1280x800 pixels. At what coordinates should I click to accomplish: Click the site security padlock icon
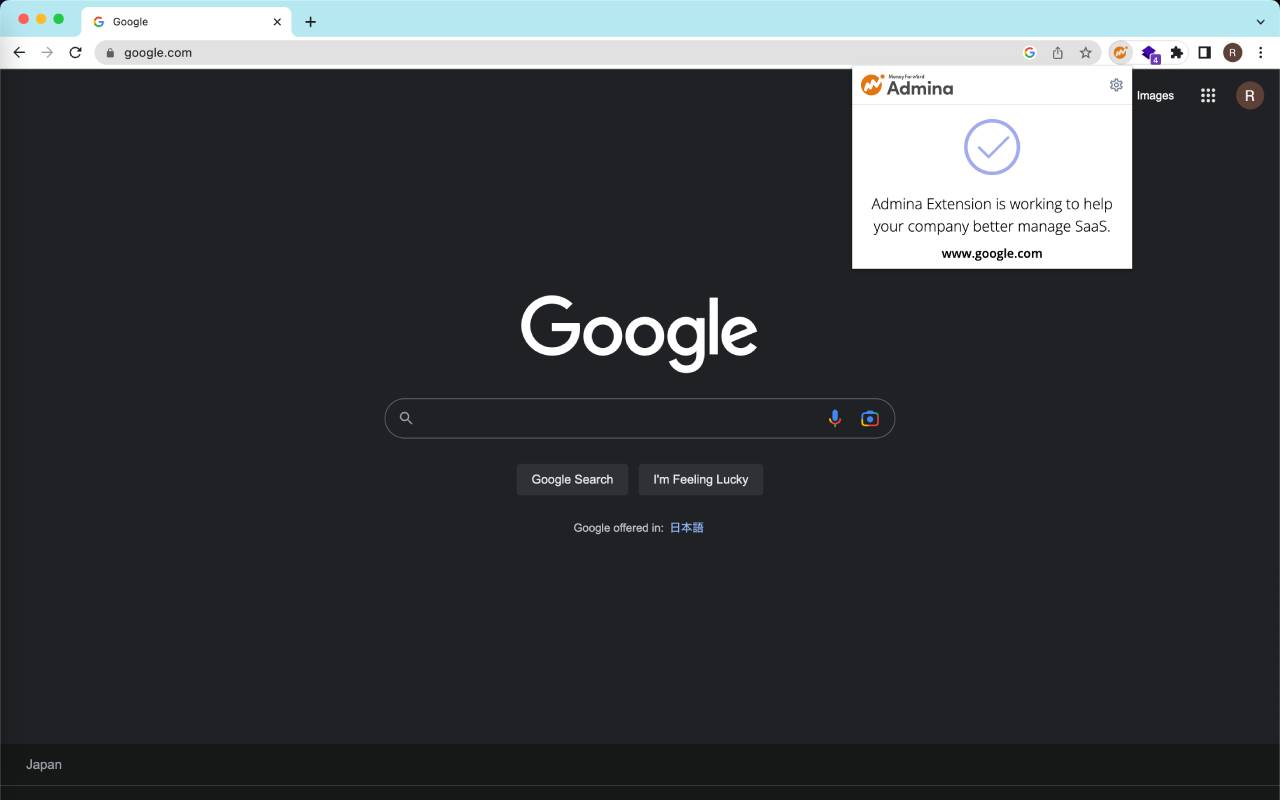pyautogui.click(x=110, y=52)
